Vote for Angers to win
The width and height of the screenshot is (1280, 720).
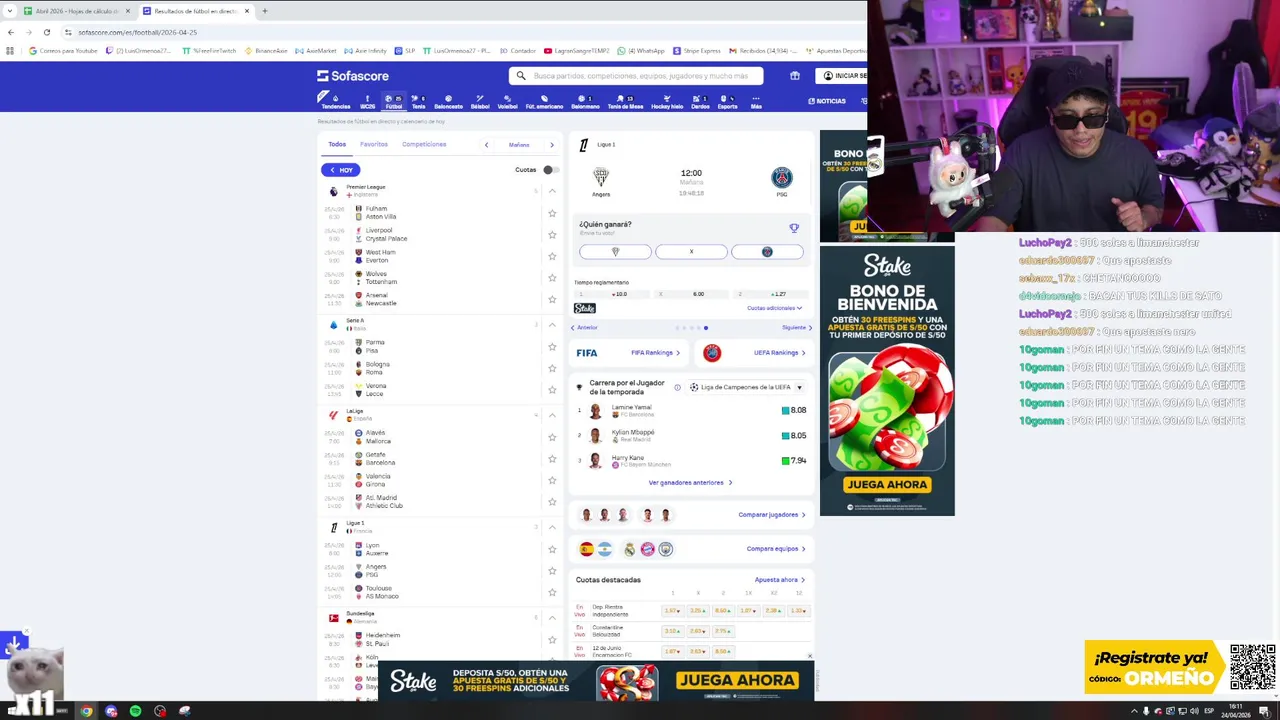(x=615, y=252)
